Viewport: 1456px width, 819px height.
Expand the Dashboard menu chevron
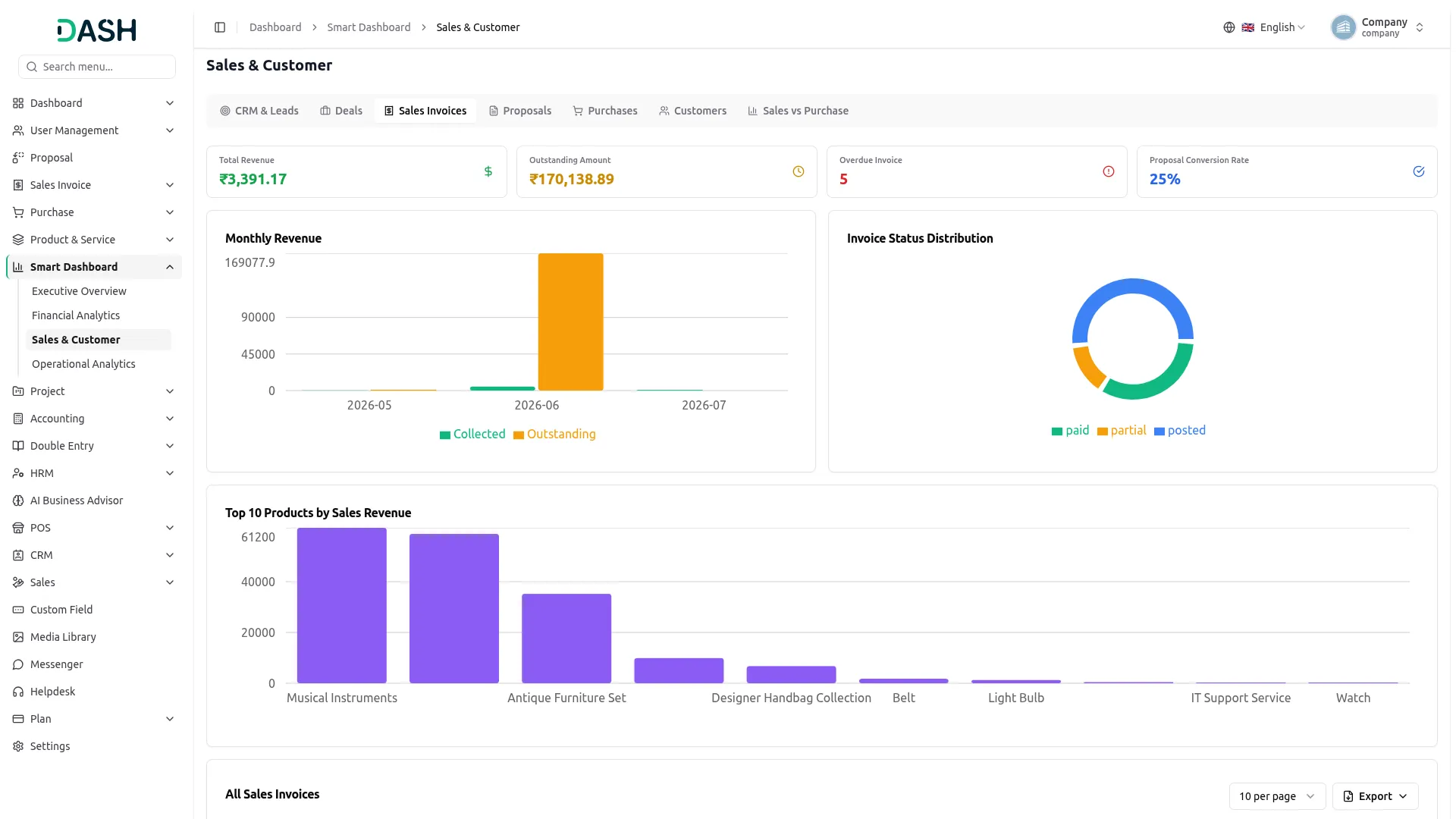pos(170,103)
